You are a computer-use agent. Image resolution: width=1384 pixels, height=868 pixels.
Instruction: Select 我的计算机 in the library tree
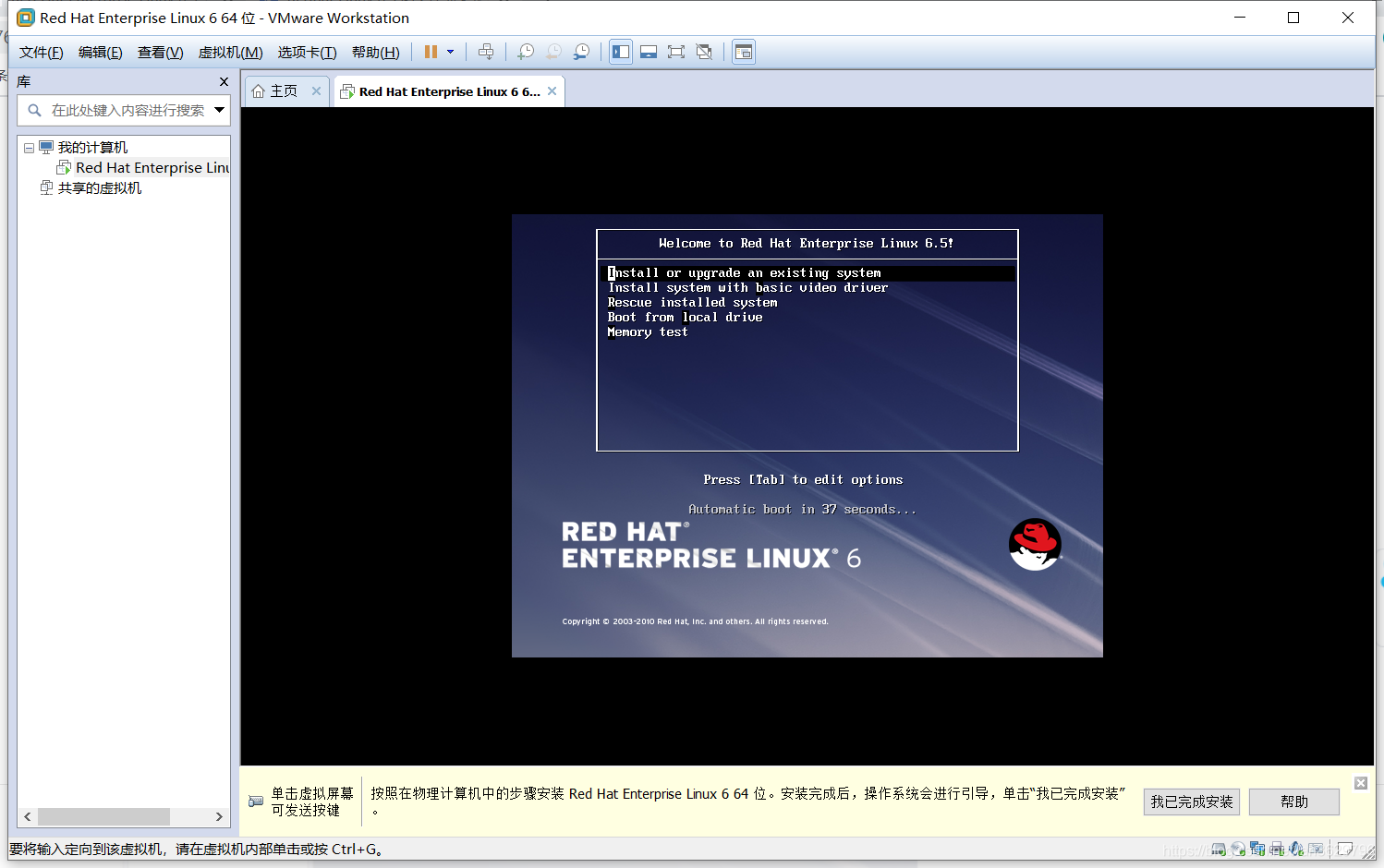coord(92,148)
